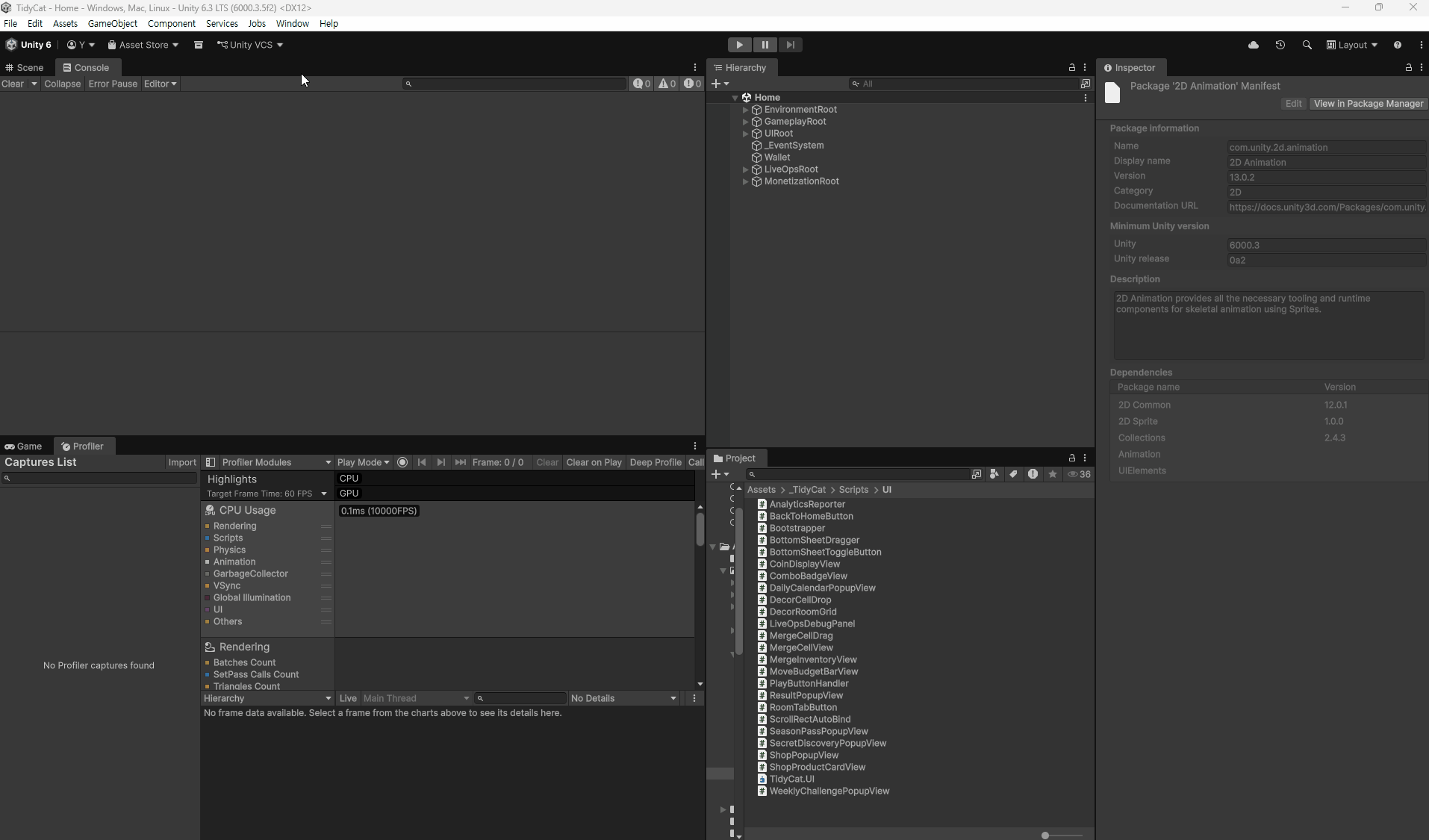Open search window icon in Hierarchy

tap(1086, 84)
